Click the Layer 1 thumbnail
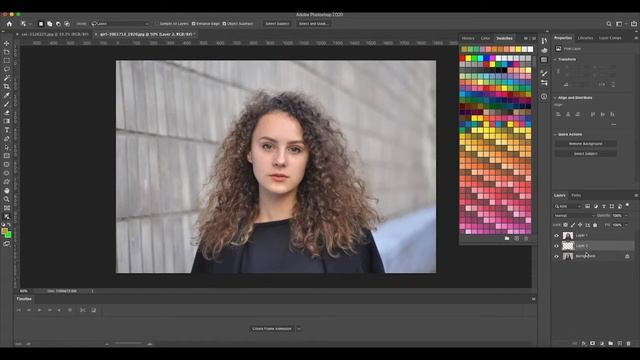The width and height of the screenshot is (640, 360). click(x=568, y=236)
